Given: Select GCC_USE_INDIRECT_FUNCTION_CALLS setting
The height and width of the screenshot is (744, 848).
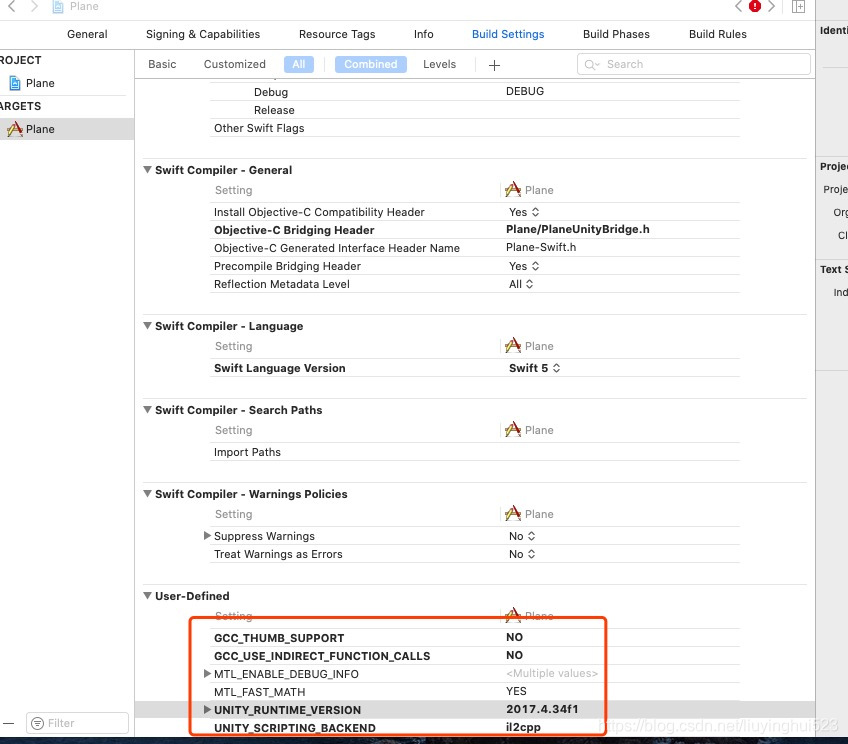Looking at the screenshot, I should (322, 656).
